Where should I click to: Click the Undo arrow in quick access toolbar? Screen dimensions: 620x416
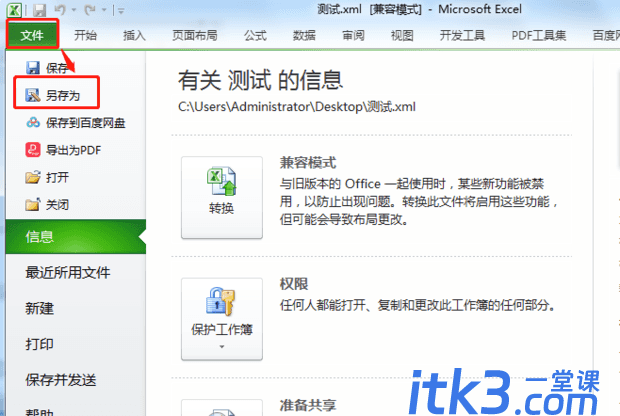[60, 10]
